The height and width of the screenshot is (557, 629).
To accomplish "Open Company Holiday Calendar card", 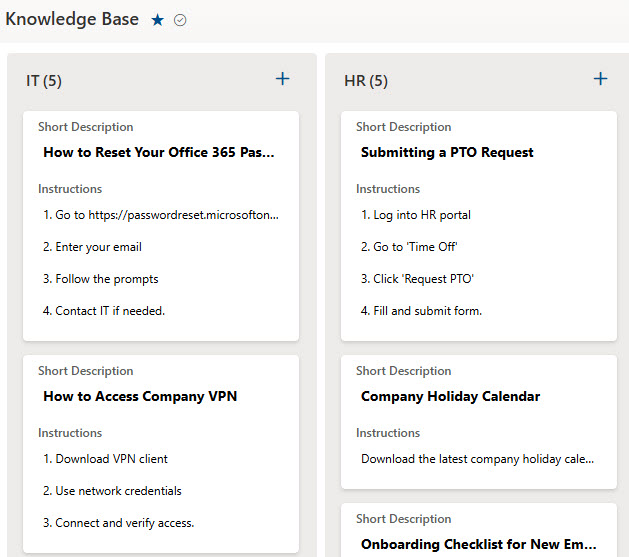I will click(x=479, y=422).
